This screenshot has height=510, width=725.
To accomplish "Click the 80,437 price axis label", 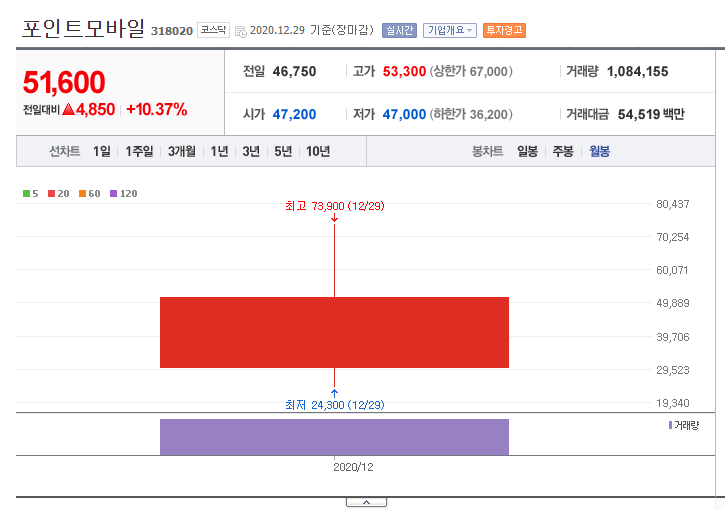I will coord(673,204).
